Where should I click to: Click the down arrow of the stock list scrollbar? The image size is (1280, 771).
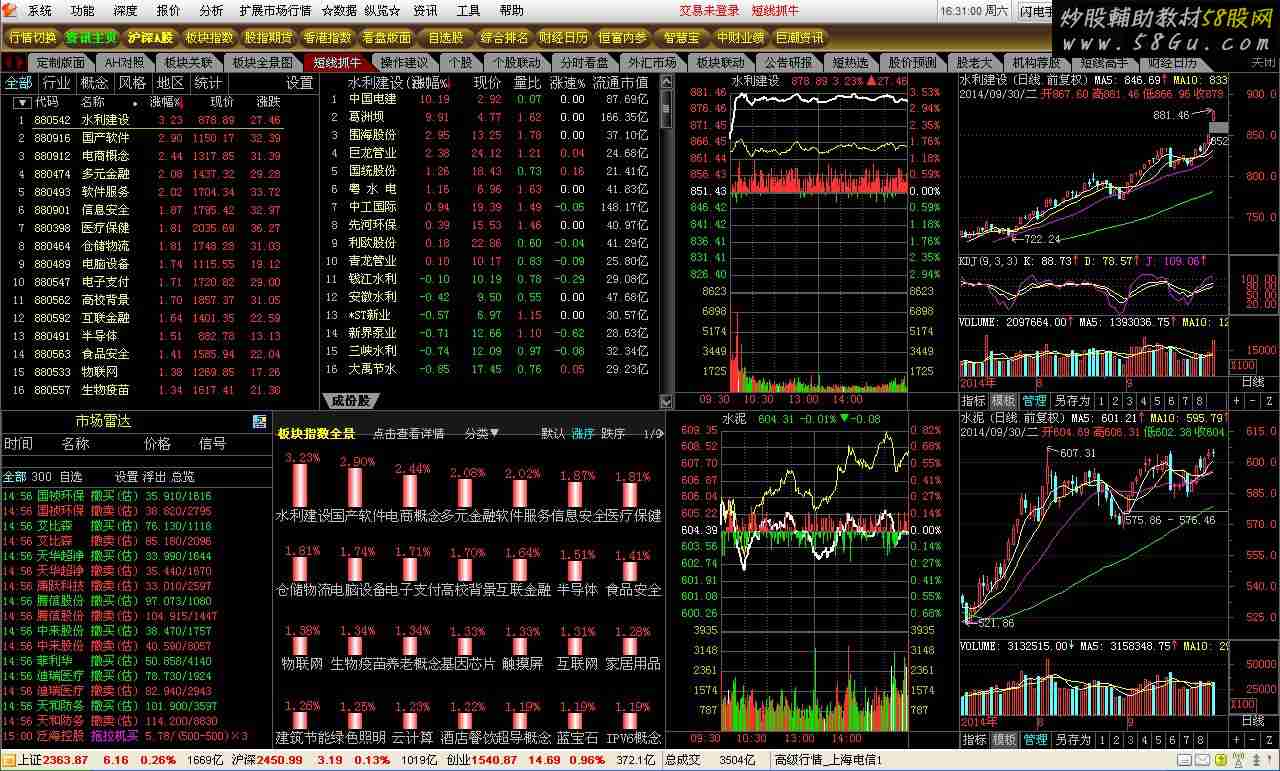click(x=668, y=400)
